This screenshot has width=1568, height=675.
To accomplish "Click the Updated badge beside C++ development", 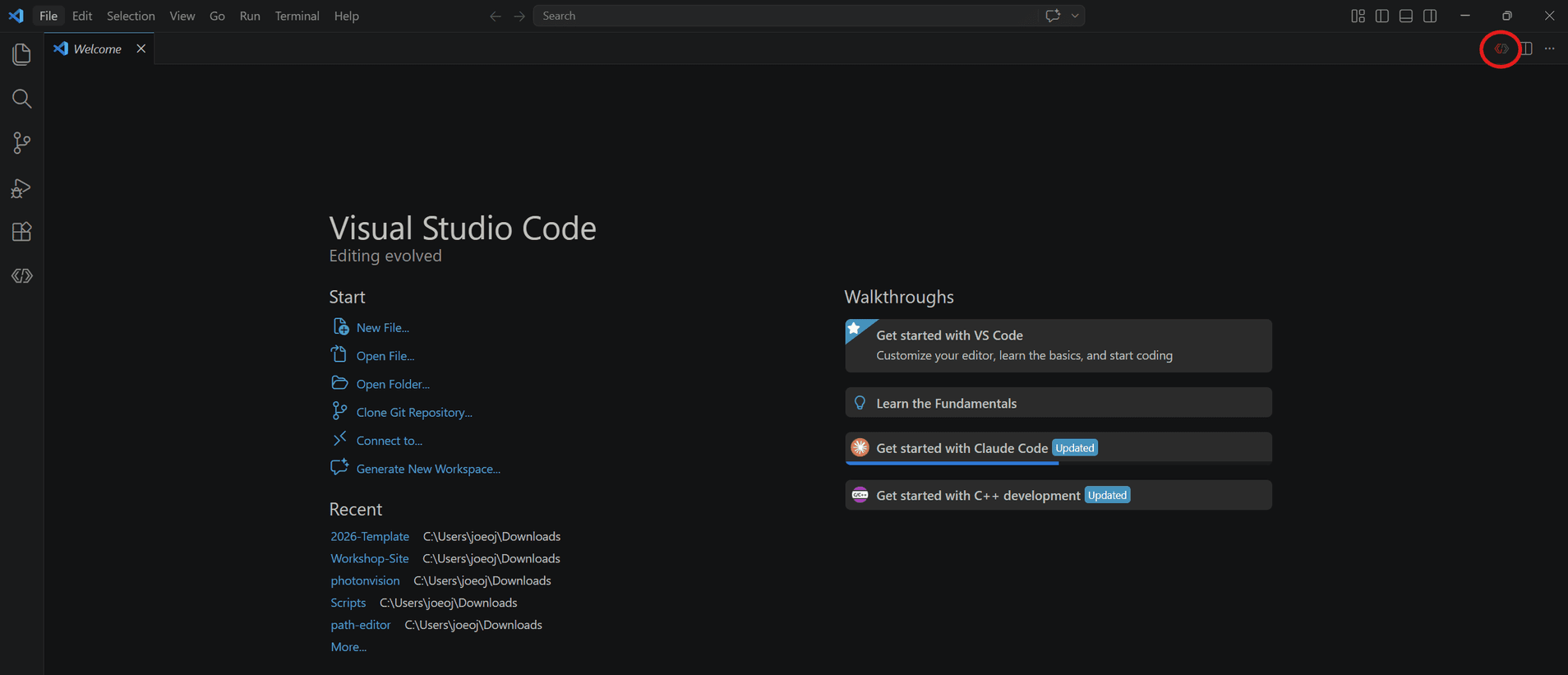I will point(1107,495).
